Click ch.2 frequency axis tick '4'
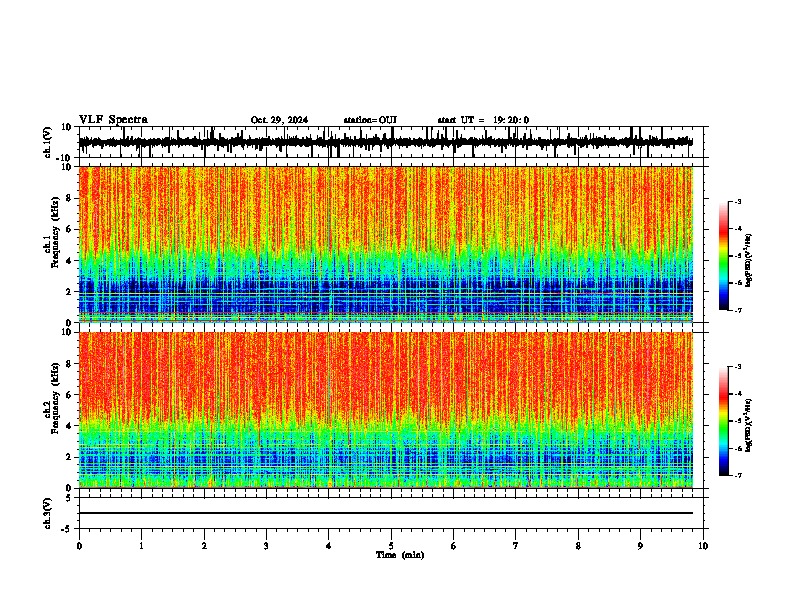Image resolution: width=792 pixels, height=612 pixels. [70, 426]
